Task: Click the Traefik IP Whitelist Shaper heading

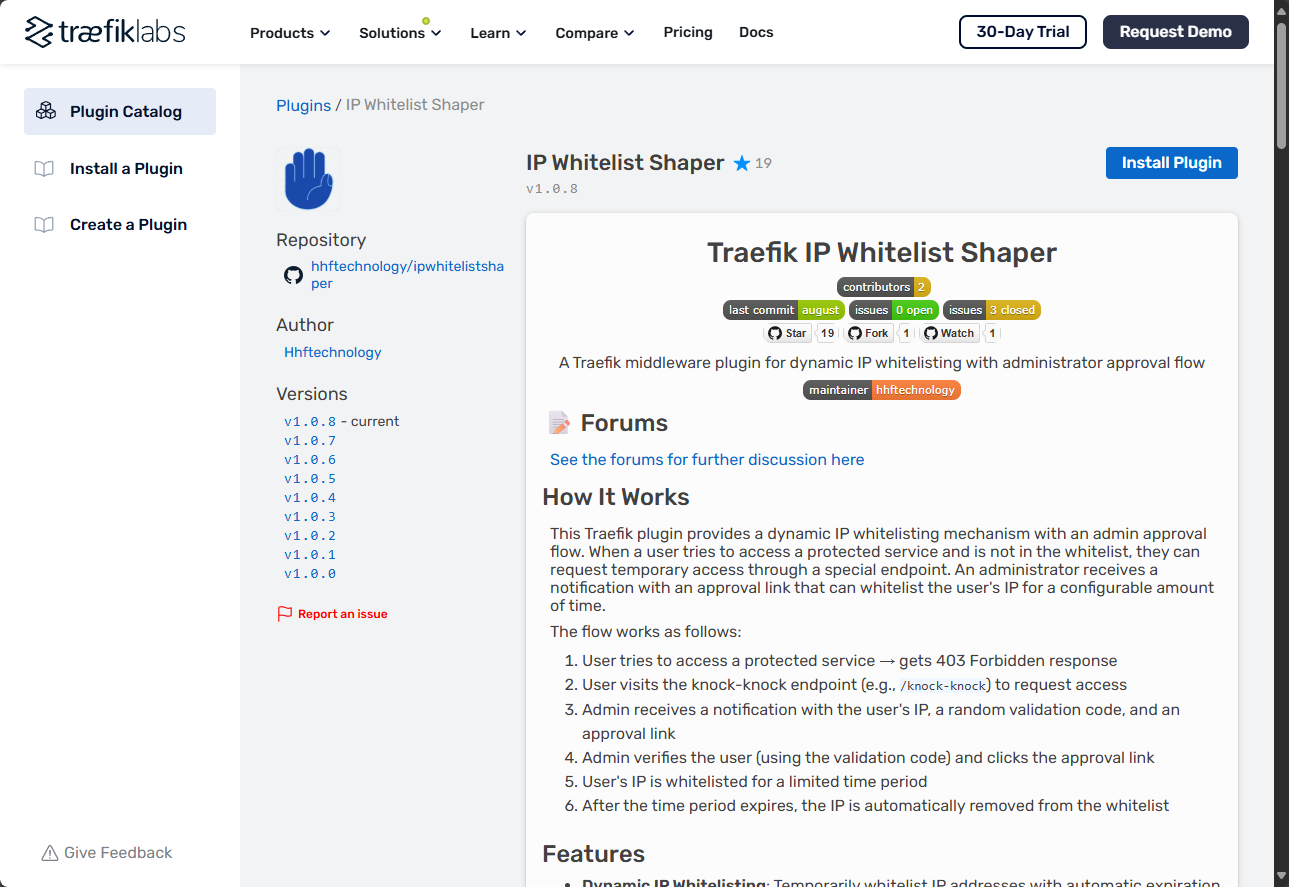Action: pos(882,252)
